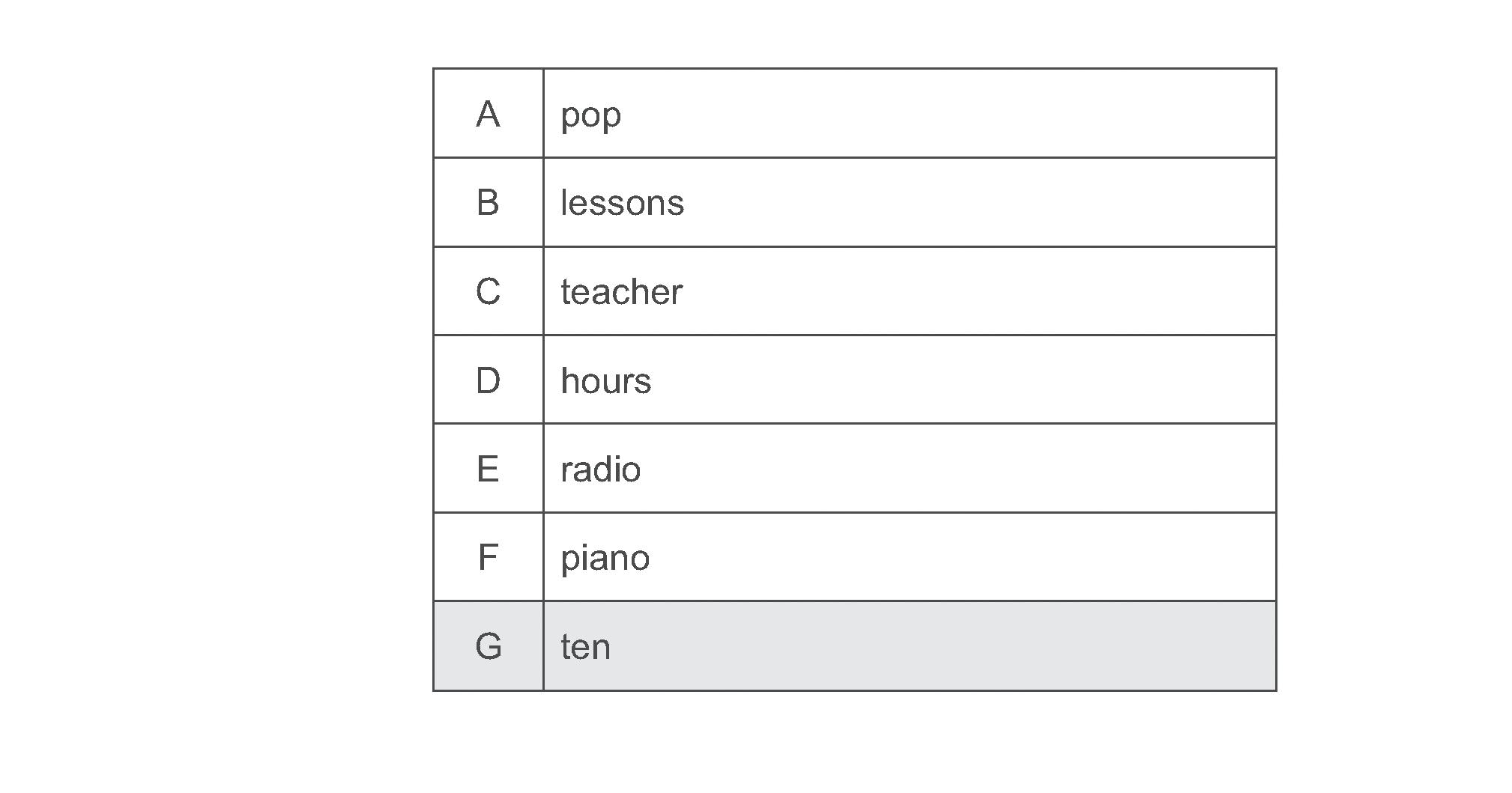Click the letter C cell

click(488, 291)
